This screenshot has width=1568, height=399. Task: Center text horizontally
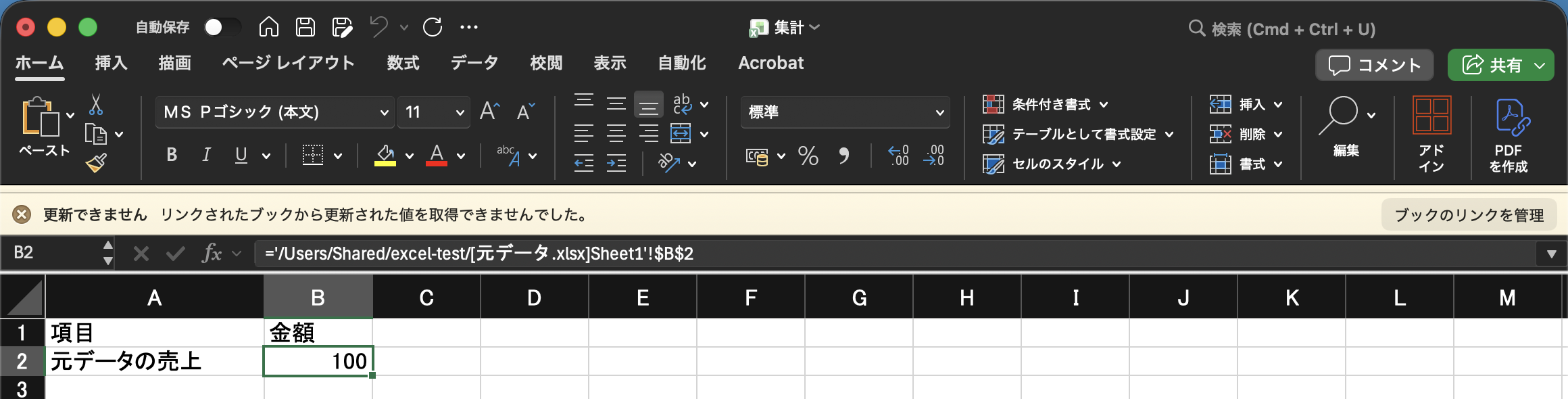click(616, 134)
